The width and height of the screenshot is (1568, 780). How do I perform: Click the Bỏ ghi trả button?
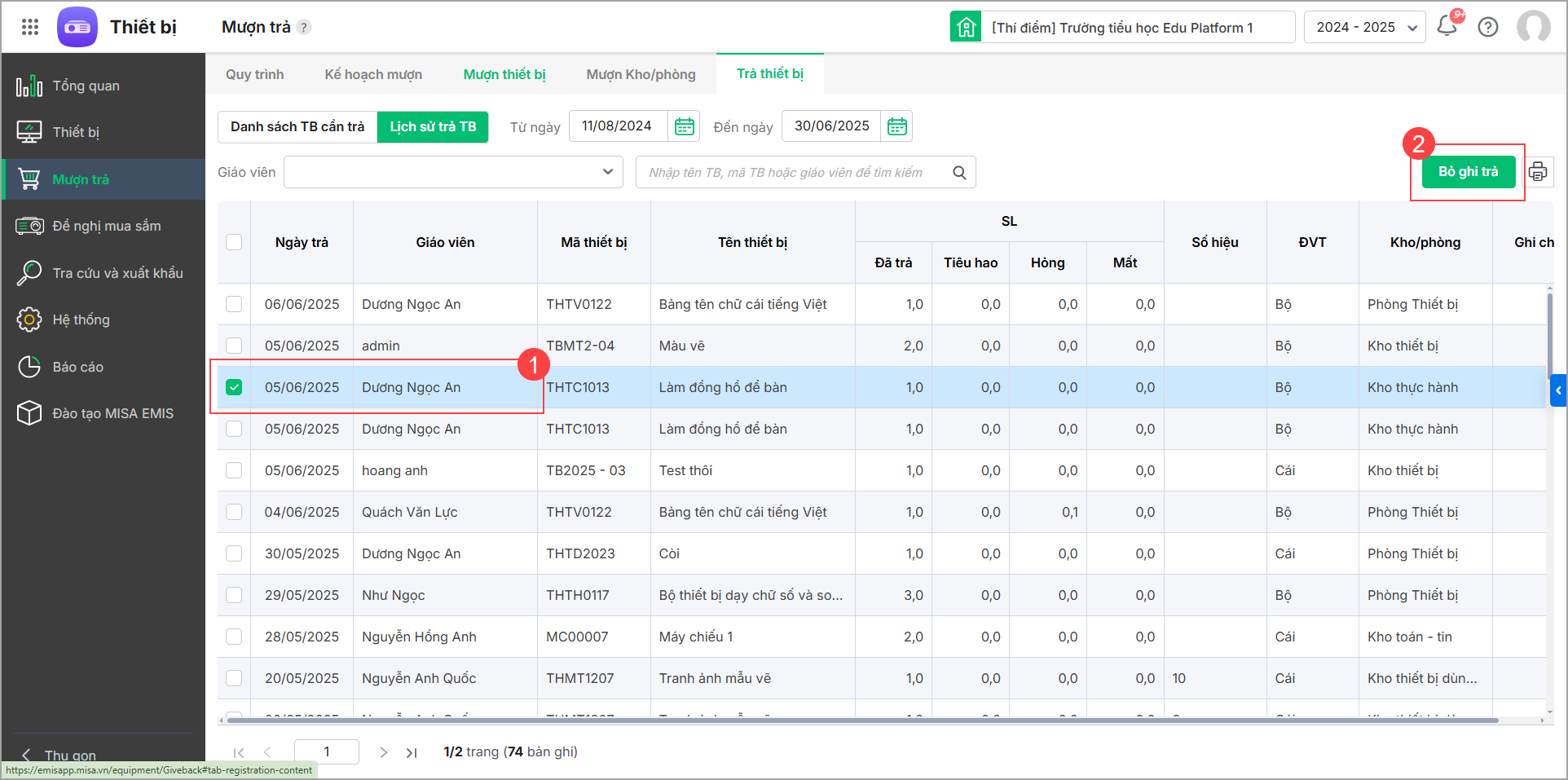coord(1468,172)
